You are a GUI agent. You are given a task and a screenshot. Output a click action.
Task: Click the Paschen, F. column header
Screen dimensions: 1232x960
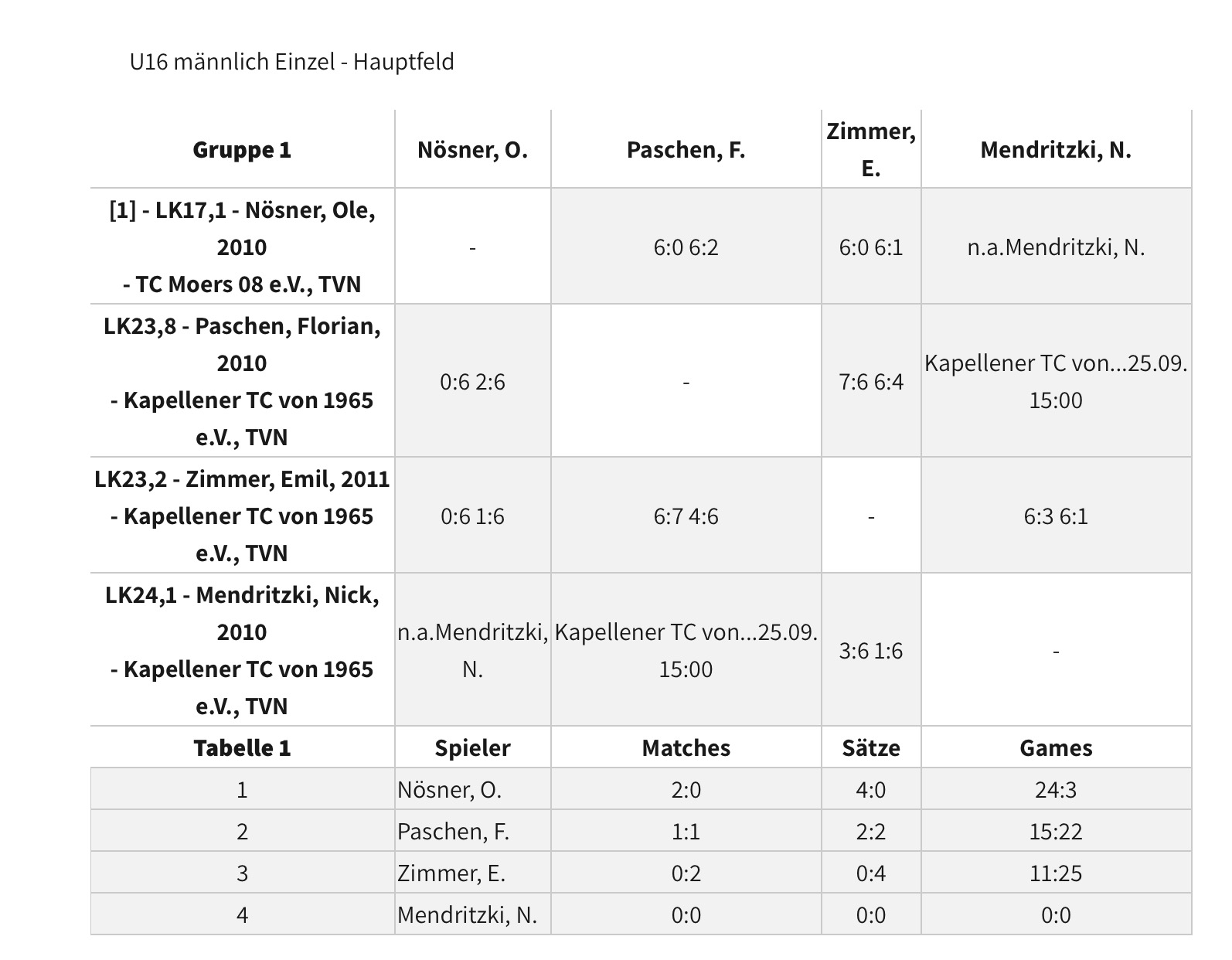(x=686, y=149)
